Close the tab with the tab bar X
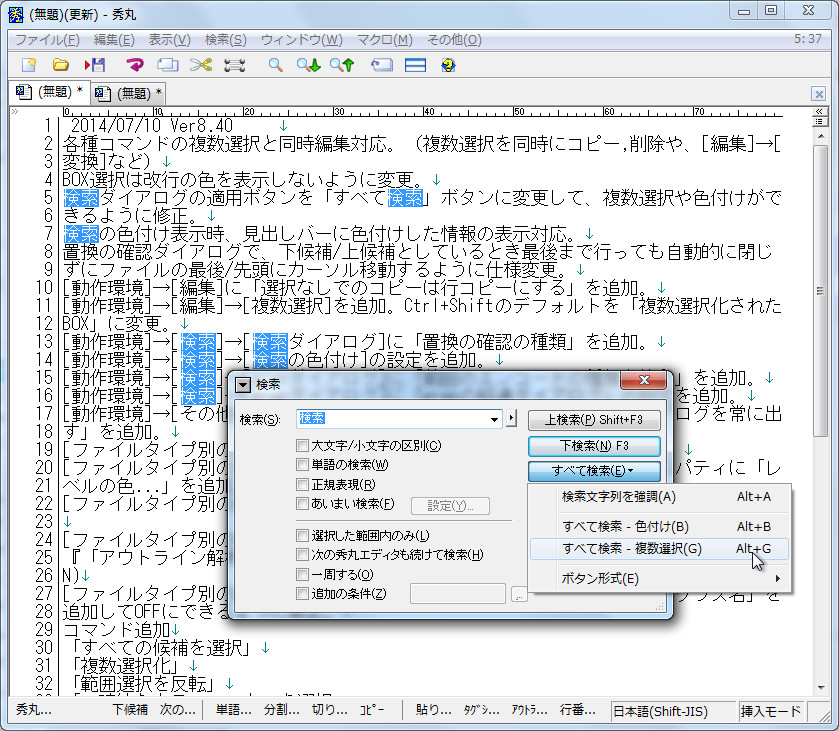 pos(818,94)
